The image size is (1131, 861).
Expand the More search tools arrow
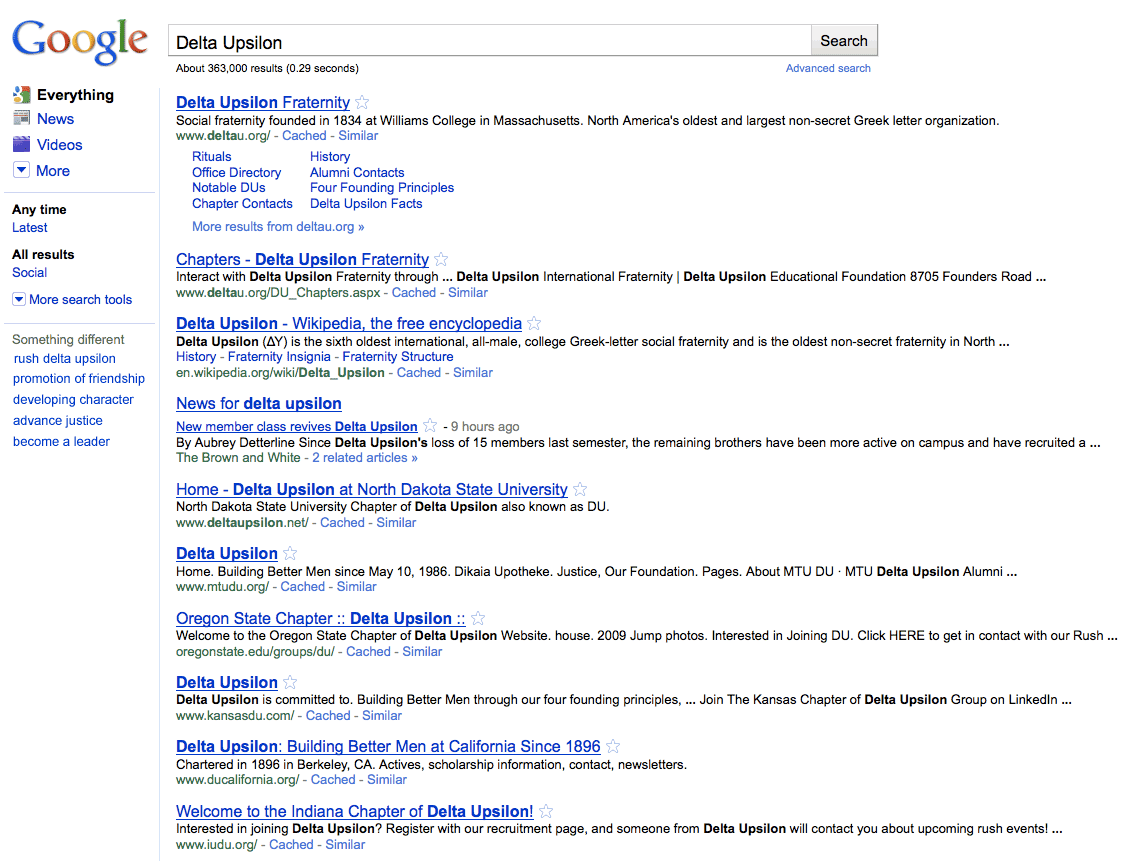(19, 299)
